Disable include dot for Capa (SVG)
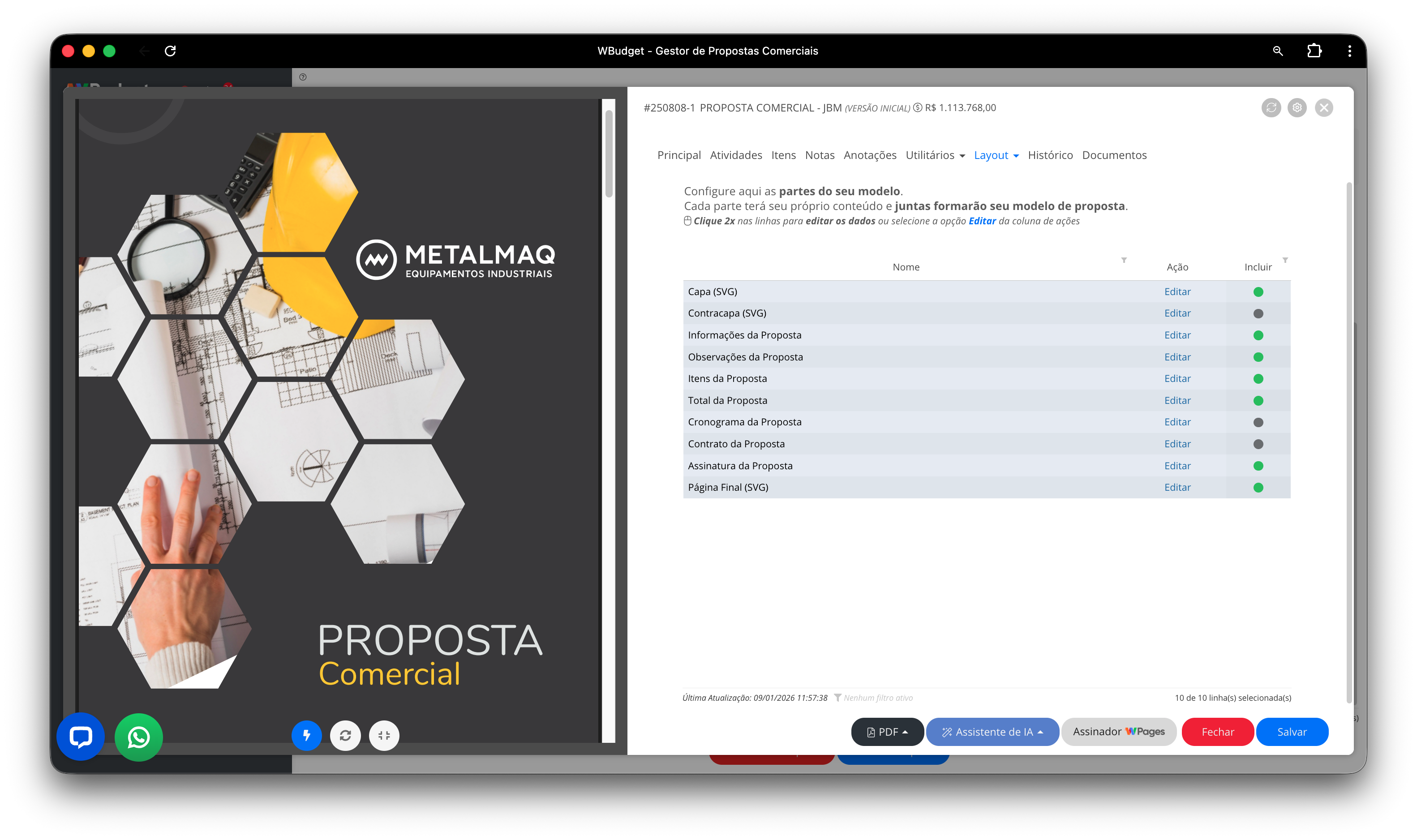The image size is (1417, 840). pyautogui.click(x=1258, y=292)
